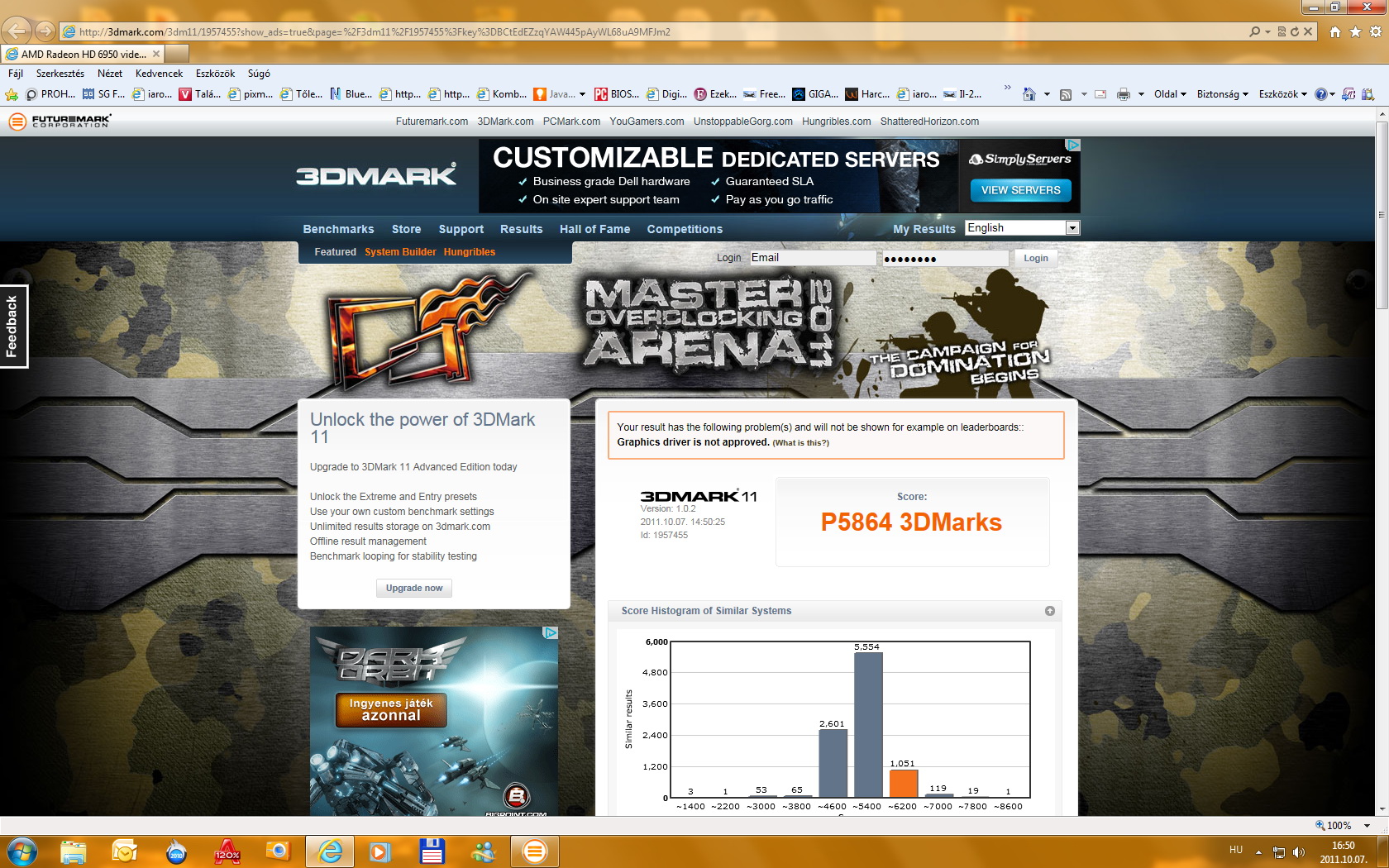Click the VIEW SERVERS ad button
This screenshot has height=868, width=1389.
point(1020,190)
